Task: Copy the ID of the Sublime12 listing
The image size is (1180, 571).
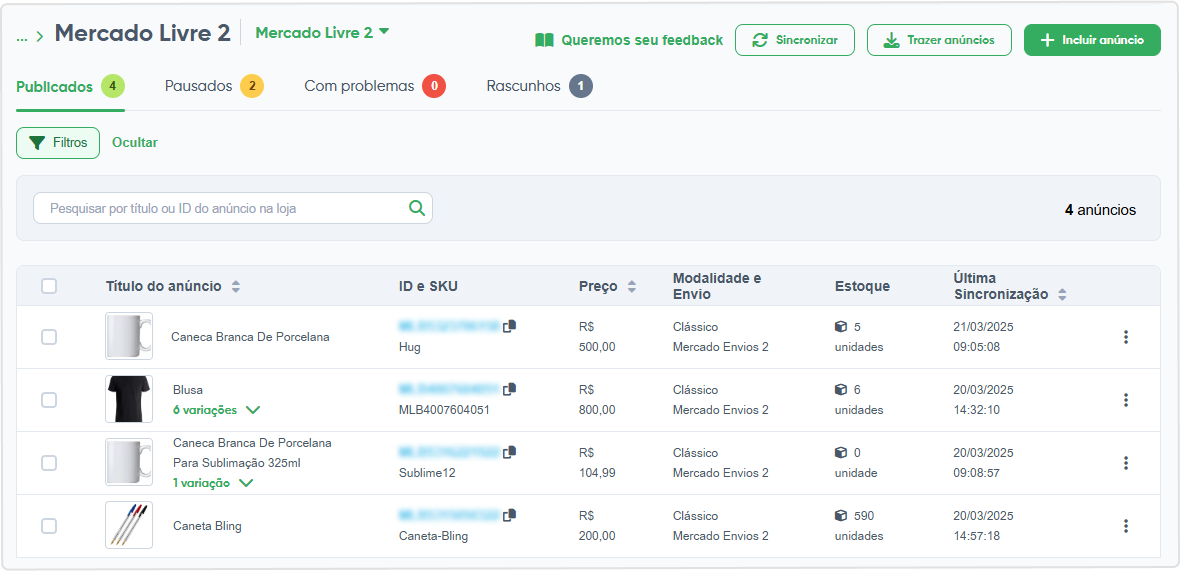Action: (x=510, y=452)
